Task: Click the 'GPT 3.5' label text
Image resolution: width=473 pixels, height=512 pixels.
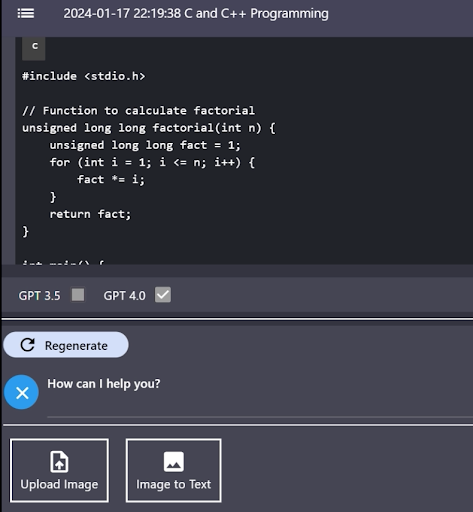Action: [x=40, y=296]
